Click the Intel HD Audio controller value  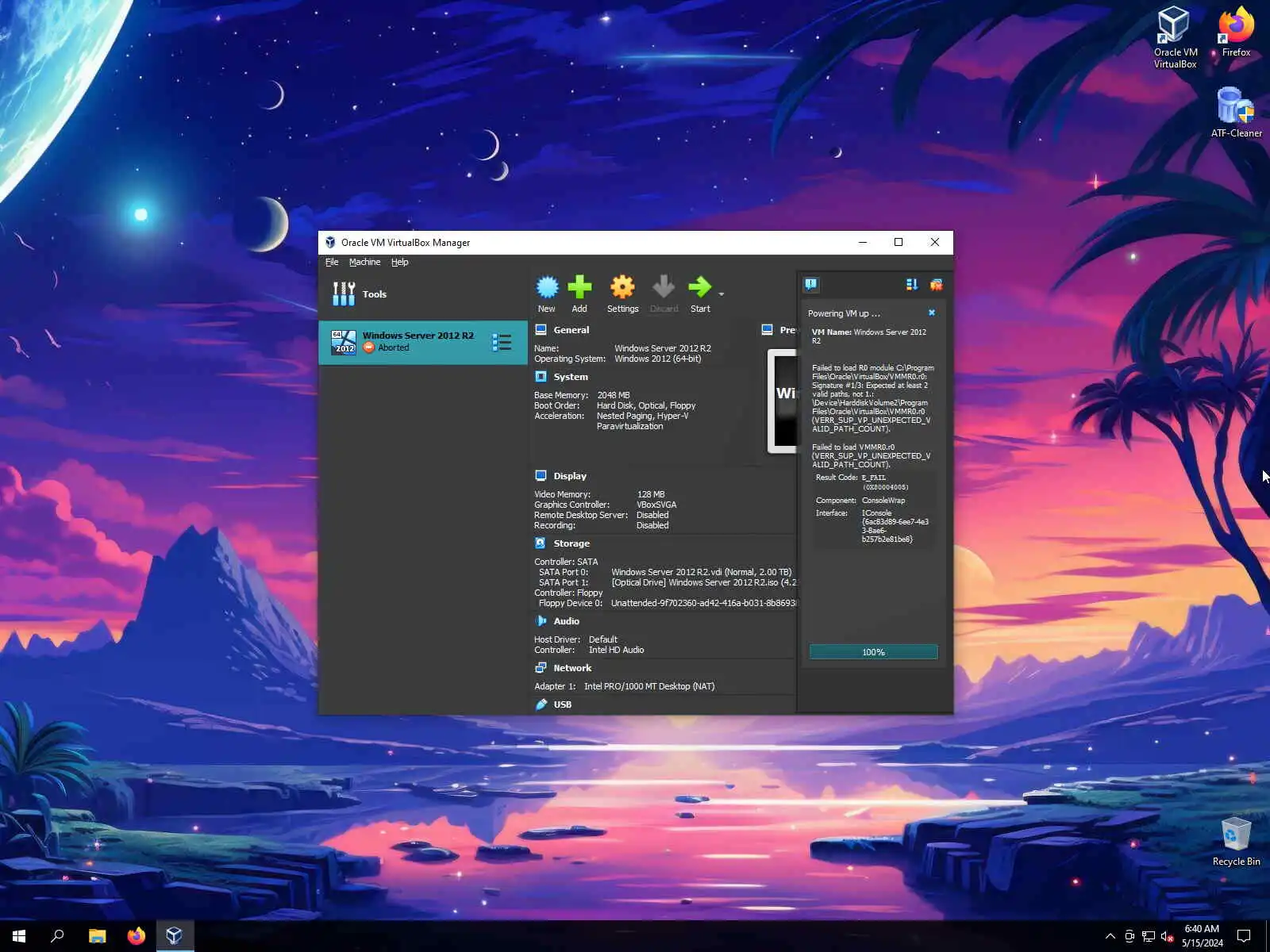coord(616,650)
